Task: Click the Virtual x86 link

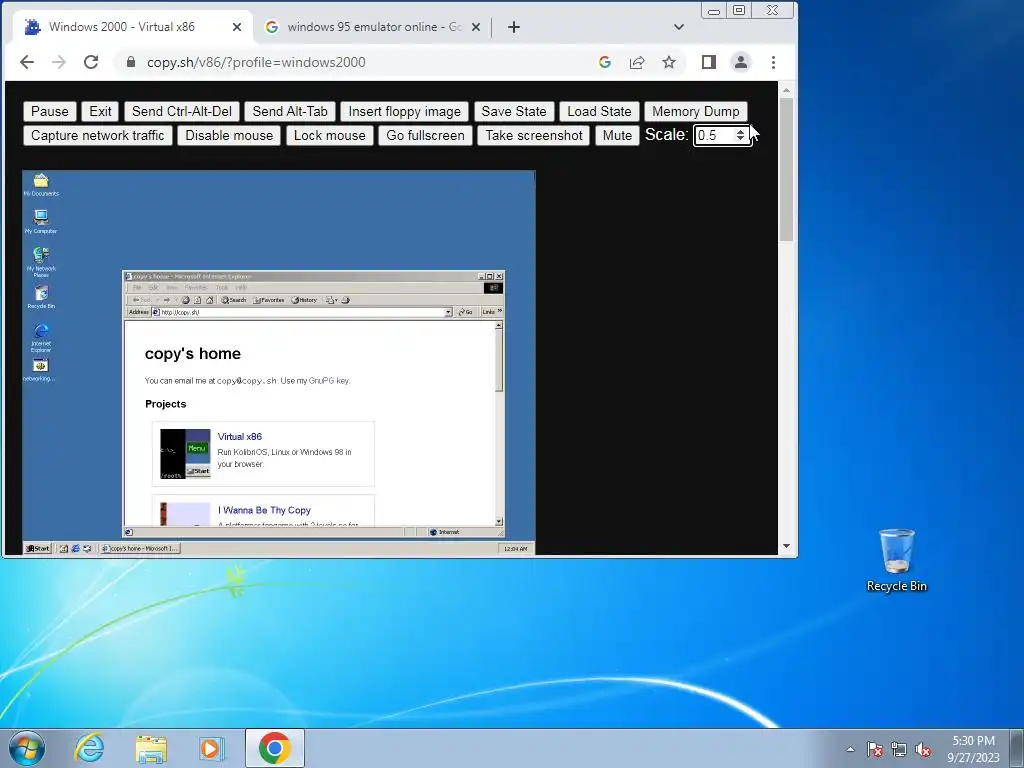Action: [x=240, y=436]
